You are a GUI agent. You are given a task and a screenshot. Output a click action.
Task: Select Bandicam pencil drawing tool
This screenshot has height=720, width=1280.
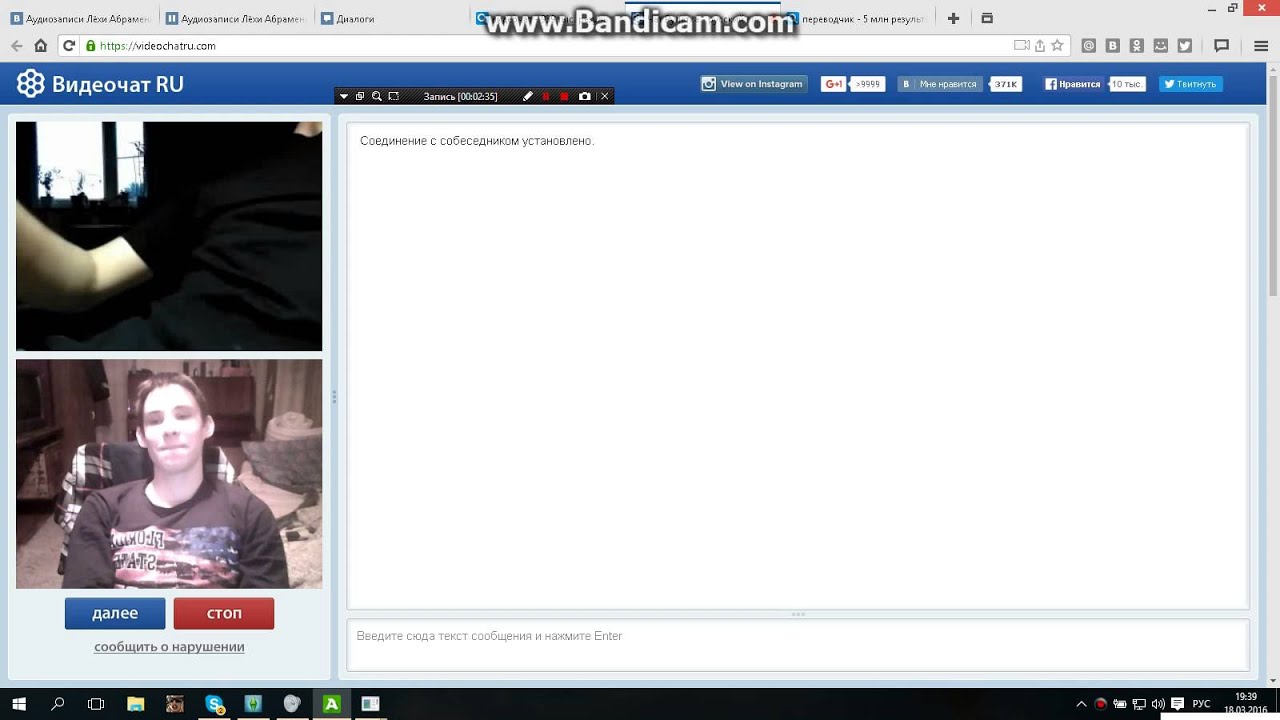[x=528, y=97]
